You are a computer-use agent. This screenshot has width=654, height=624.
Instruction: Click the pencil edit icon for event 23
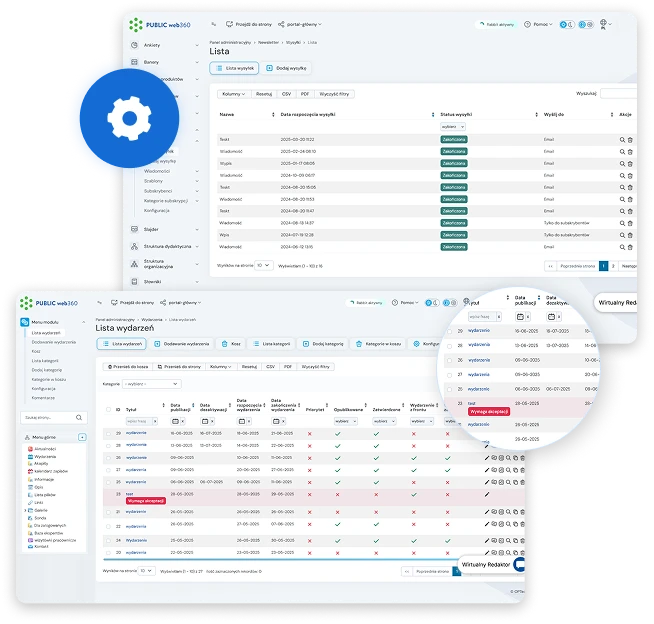click(488, 495)
